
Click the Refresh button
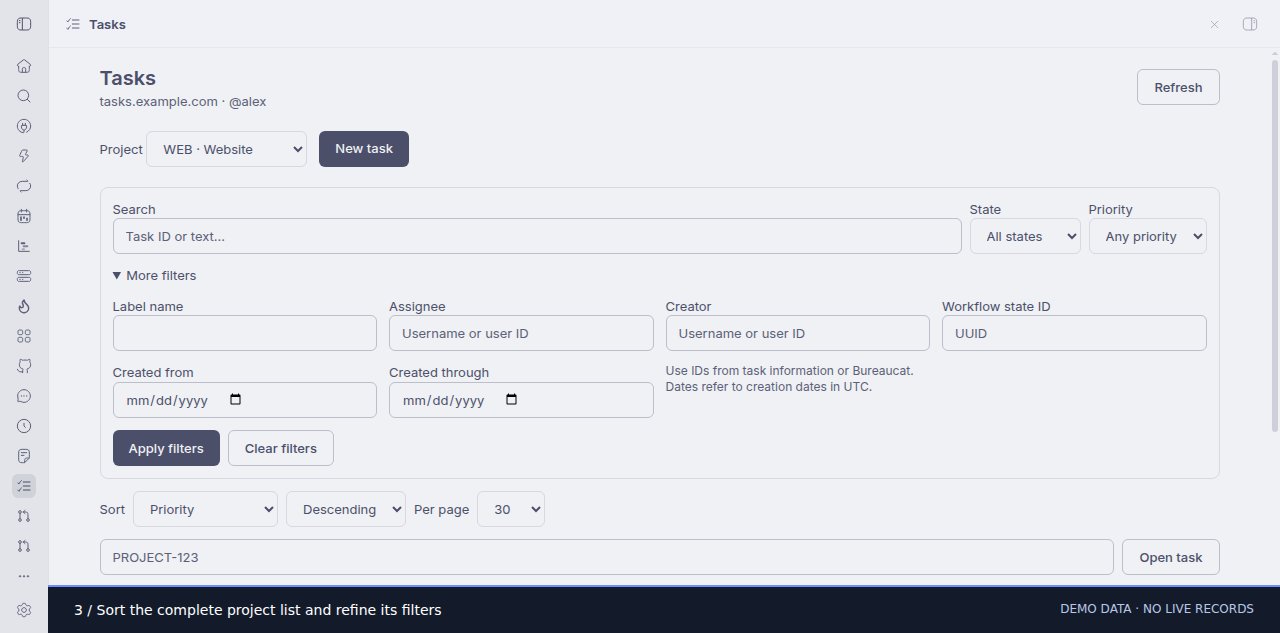click(x=1178, y=87)
